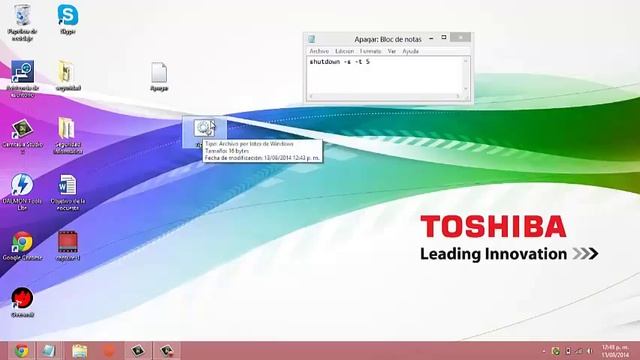Minimize the Notepad window
Viewport: 640px width, 360px height.
click(431, 38)
